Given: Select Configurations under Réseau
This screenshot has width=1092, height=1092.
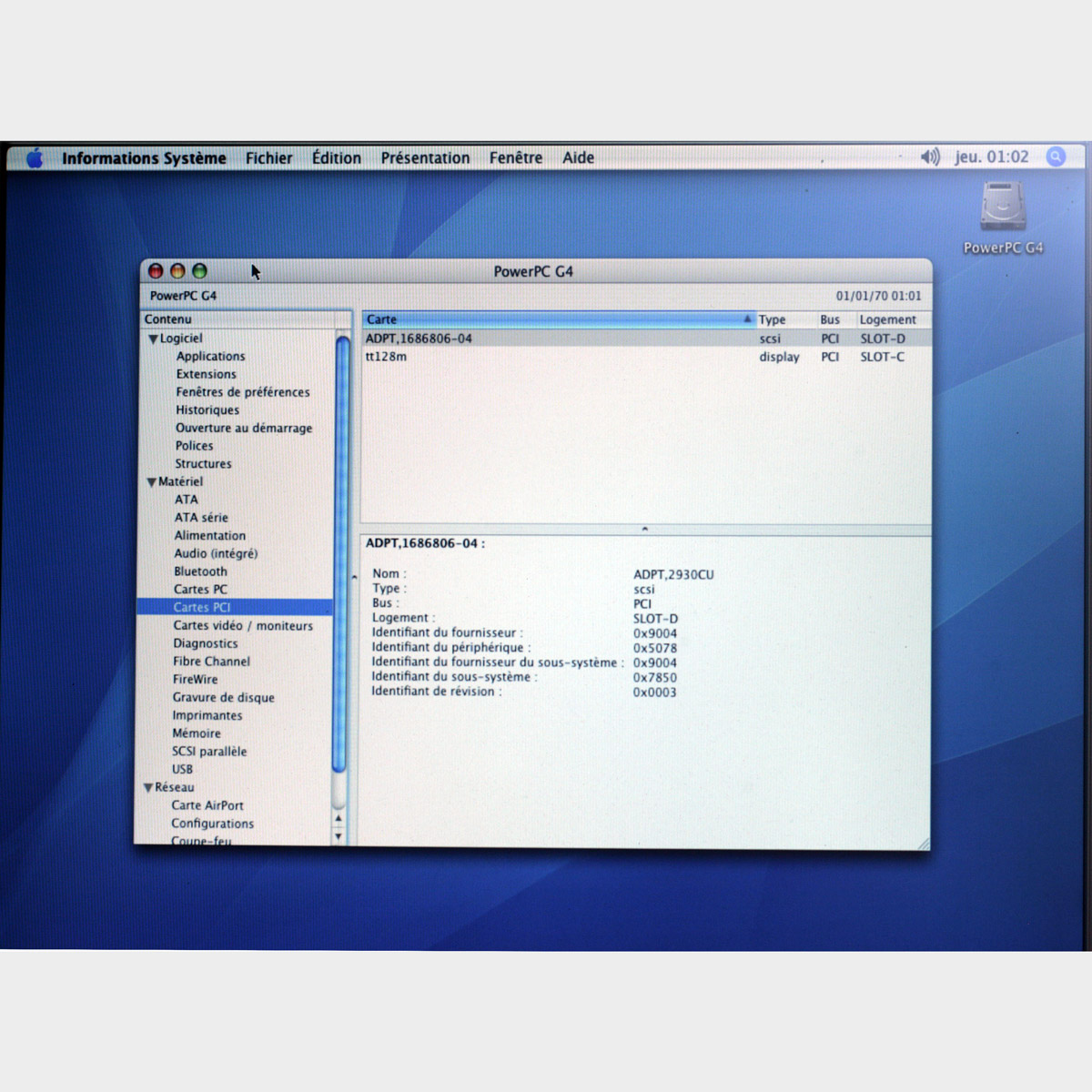Looking at the screenshot, I should (x=213, y=824).
